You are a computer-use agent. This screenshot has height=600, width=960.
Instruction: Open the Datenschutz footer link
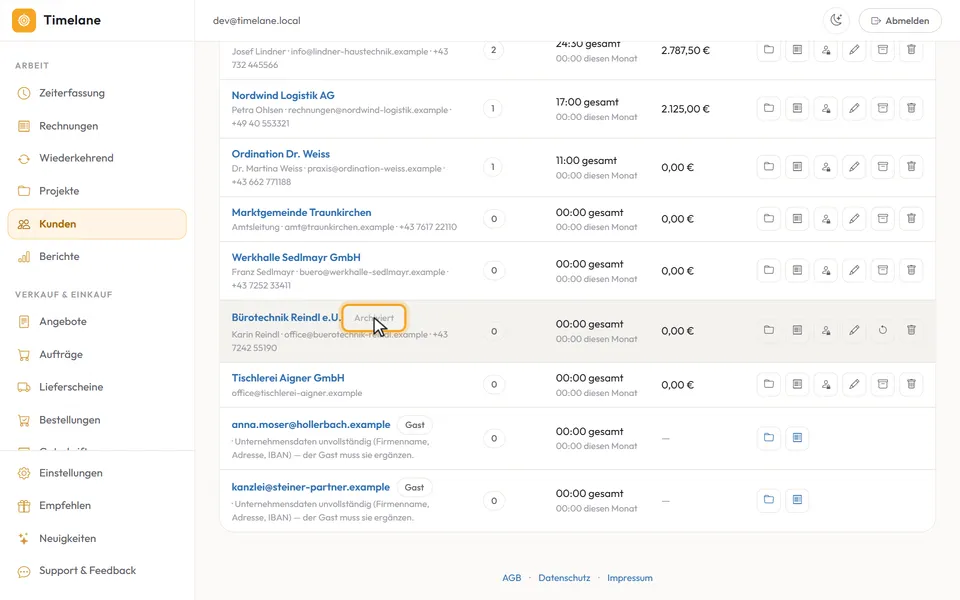(564, 578)
